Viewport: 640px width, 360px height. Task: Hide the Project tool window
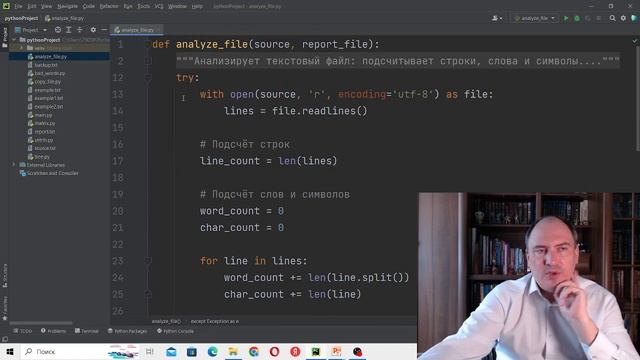[x=104, y=30]
